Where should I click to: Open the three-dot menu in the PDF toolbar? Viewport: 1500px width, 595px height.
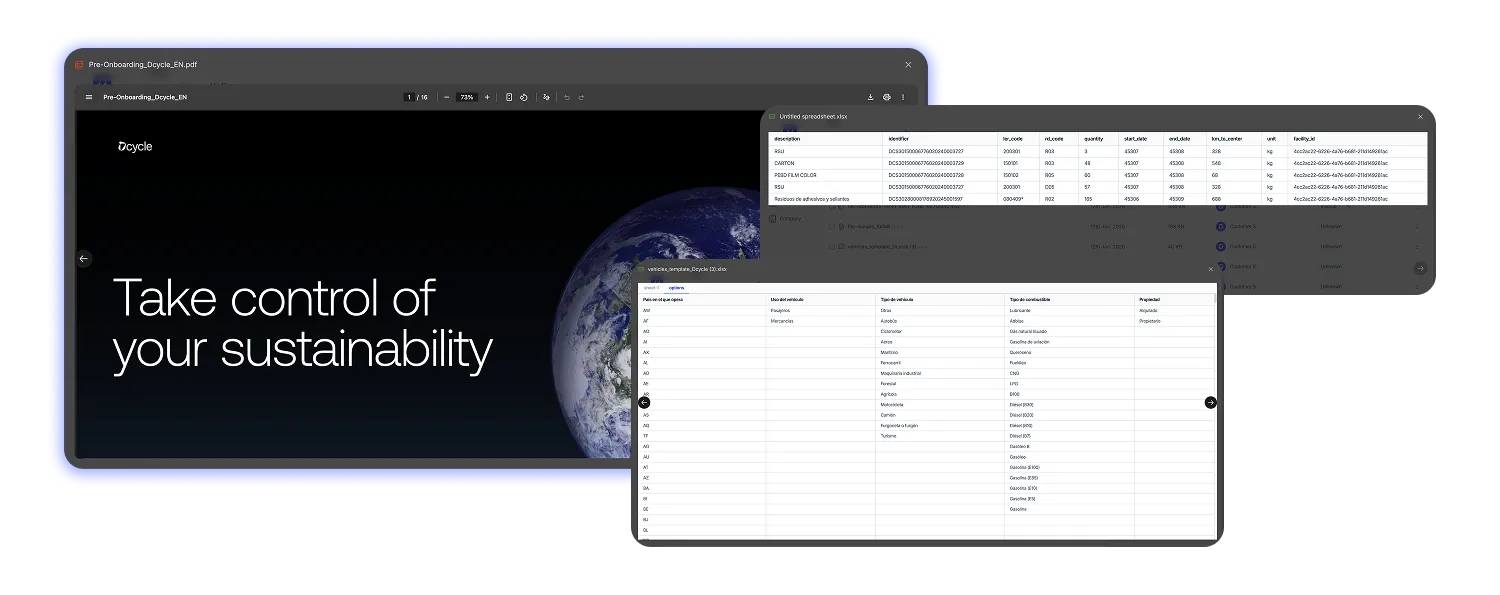pyautogui.click(x=903, y=97)
